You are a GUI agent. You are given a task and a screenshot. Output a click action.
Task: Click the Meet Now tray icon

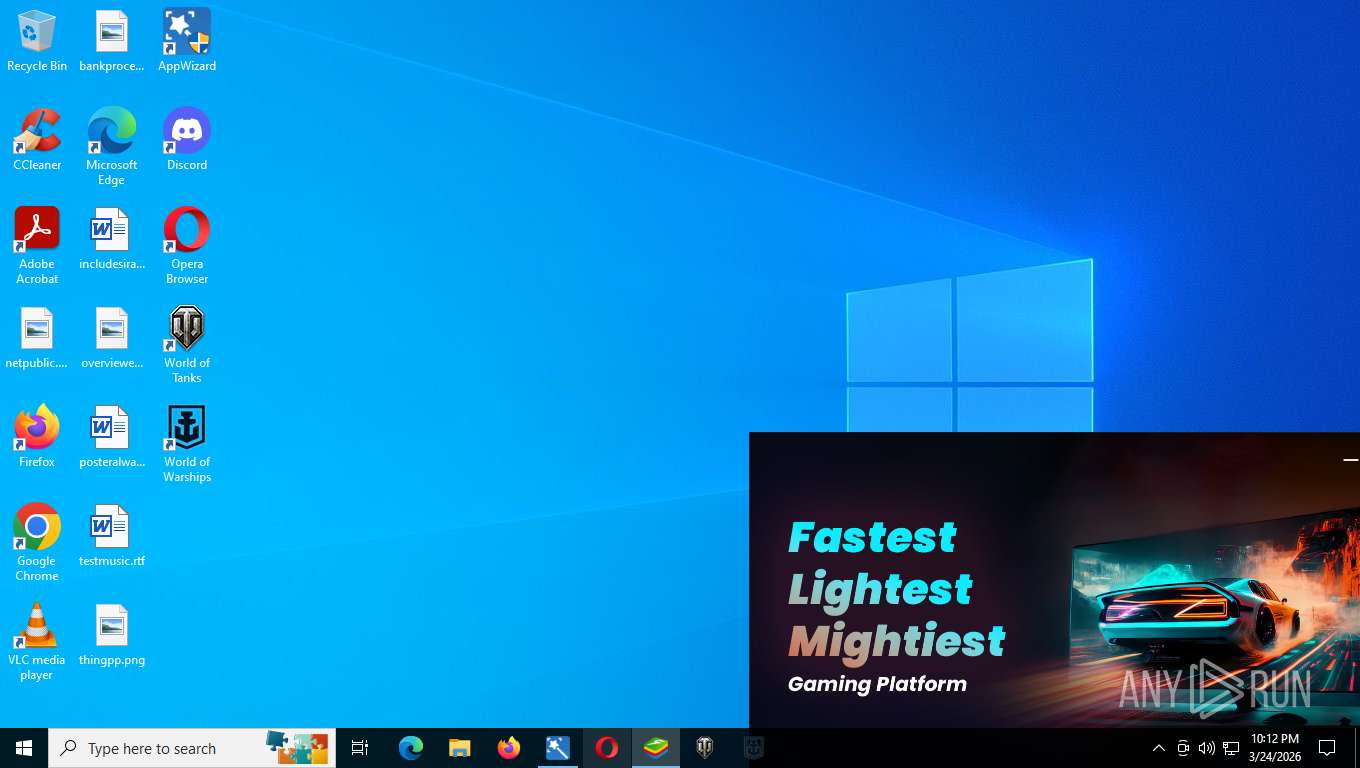pos(1183,748)
